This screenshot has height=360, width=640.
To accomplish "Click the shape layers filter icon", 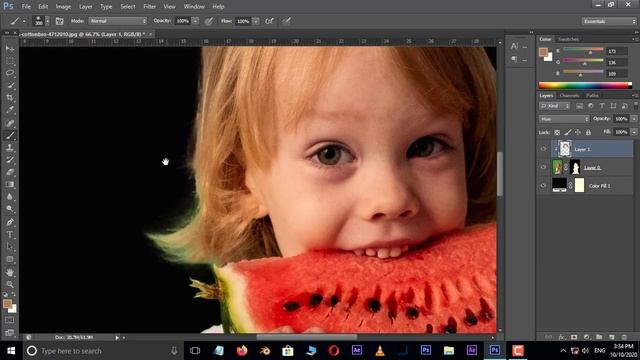I will 613,106.
